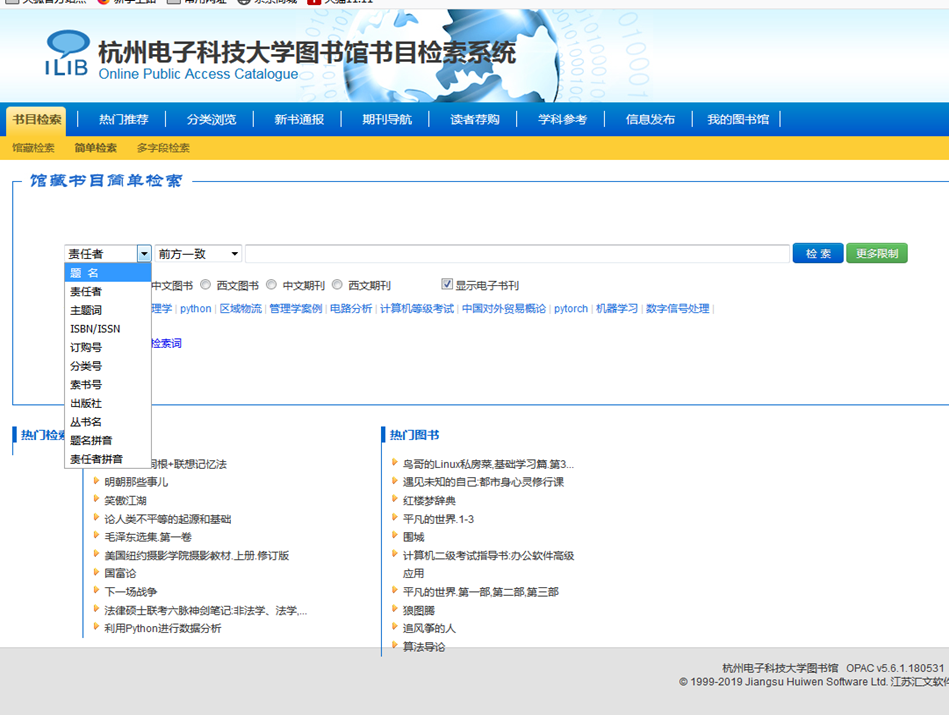Open the 书目检索 tab
The height and width of the screenshot is (715, 949).
point(37,119)
